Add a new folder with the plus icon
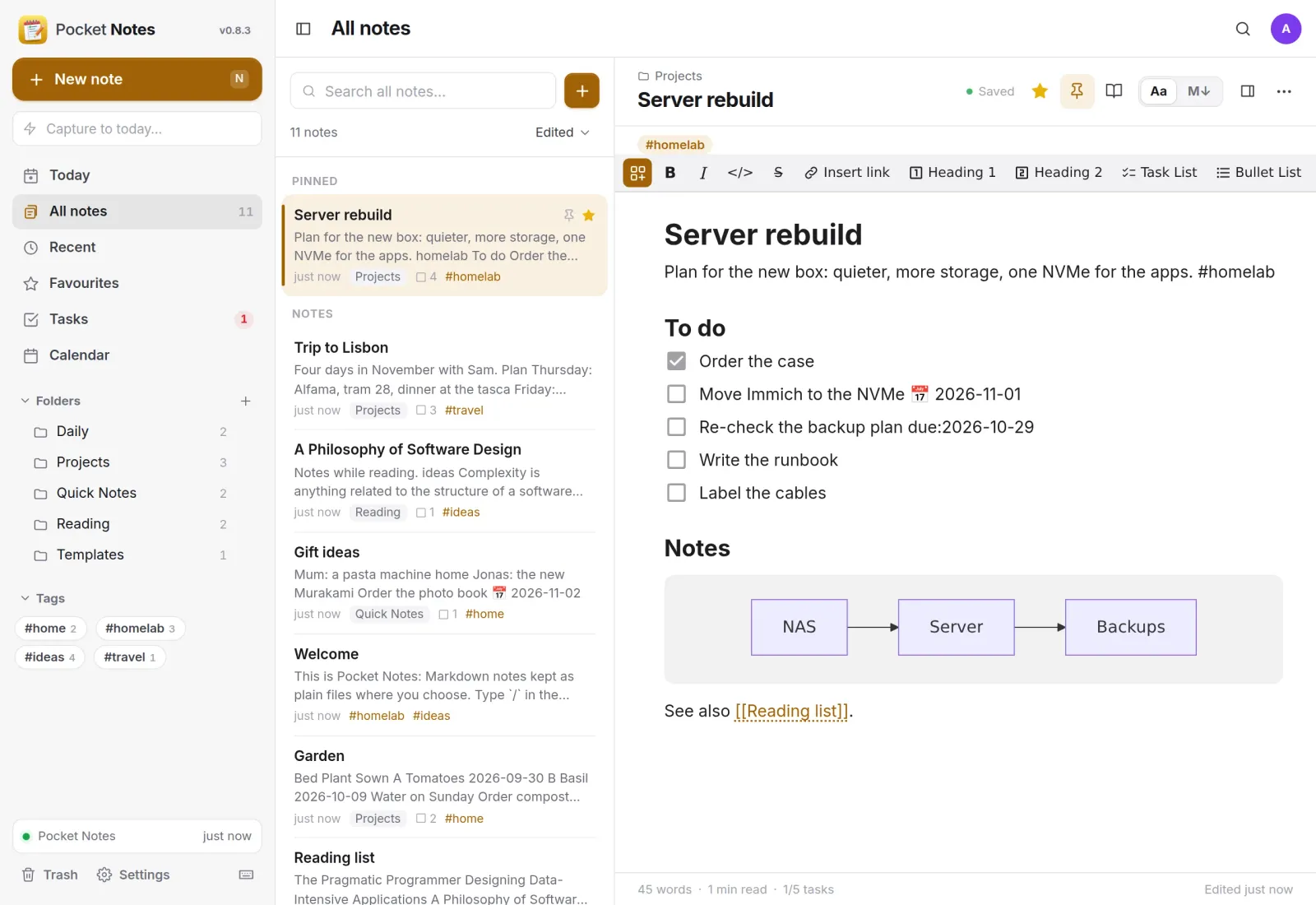Screen dimensions: 1316x905 (x=245, y=401)
